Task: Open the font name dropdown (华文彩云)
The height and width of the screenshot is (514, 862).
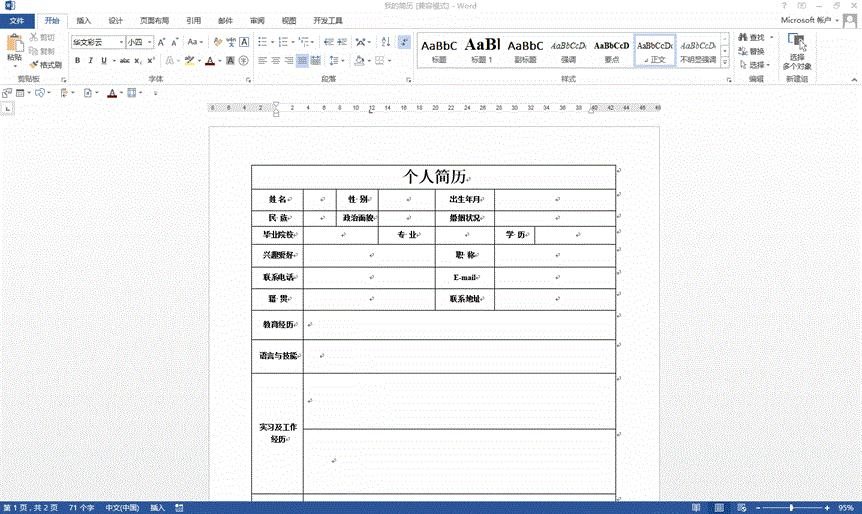Action: (x=121, y=42)
